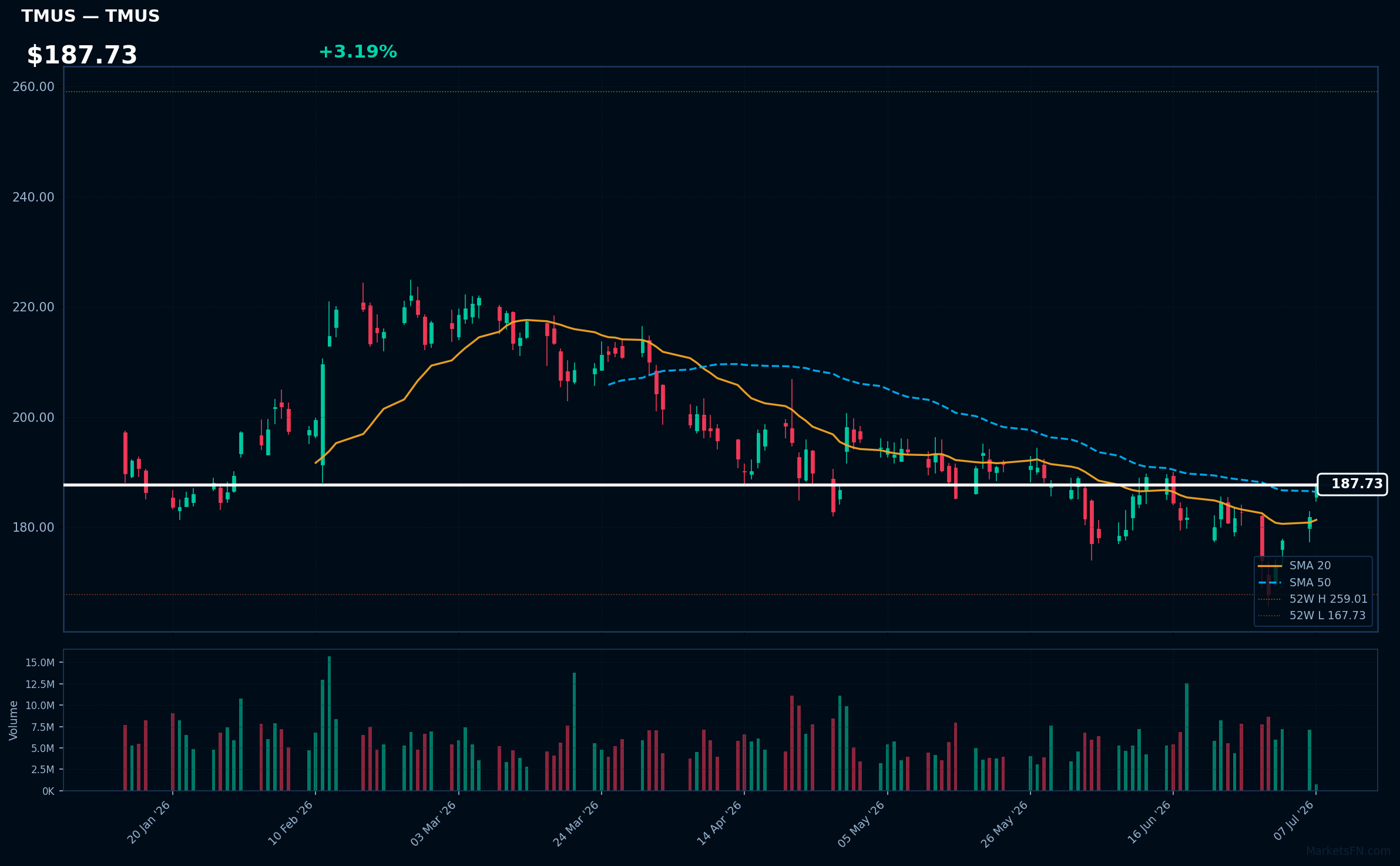Click the Volume axis title
The height and width of the screenshot is (866, 1400).
[x=14, y=720]
